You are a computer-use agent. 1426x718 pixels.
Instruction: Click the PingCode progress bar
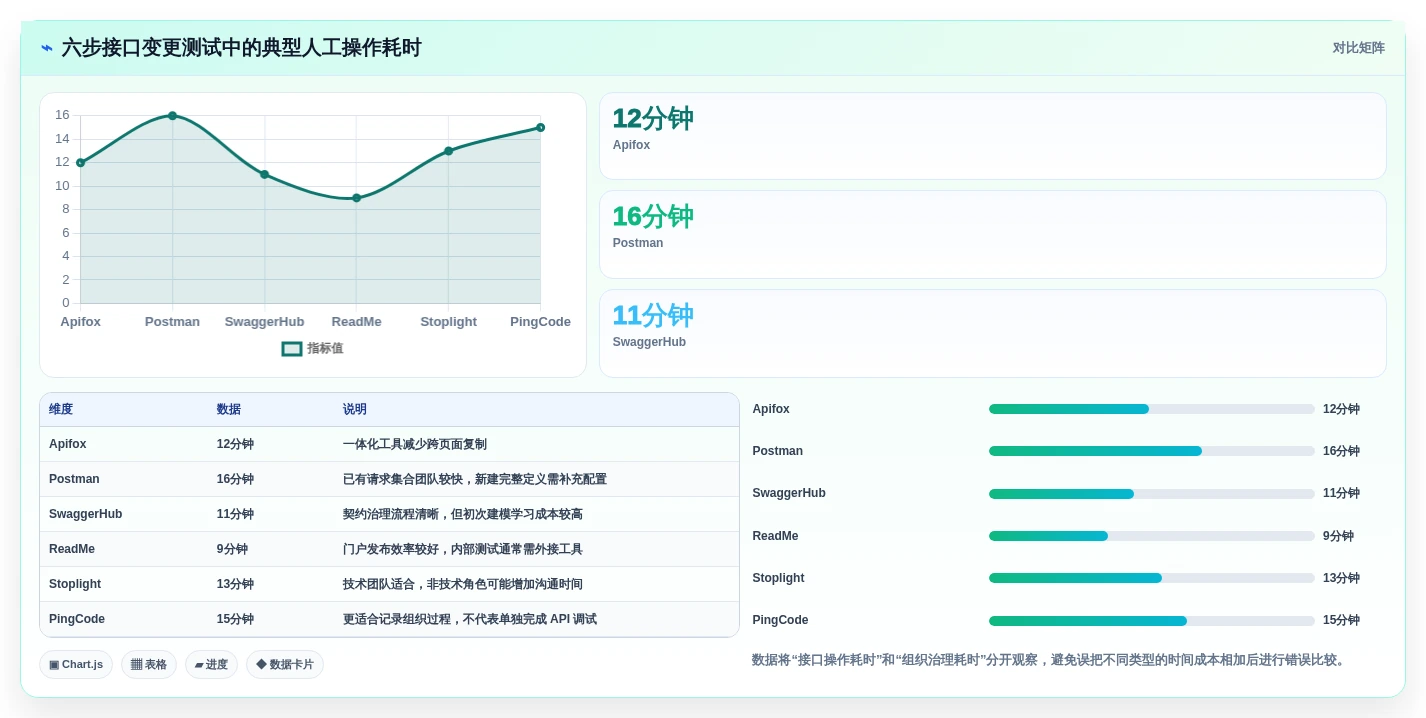1152,620
